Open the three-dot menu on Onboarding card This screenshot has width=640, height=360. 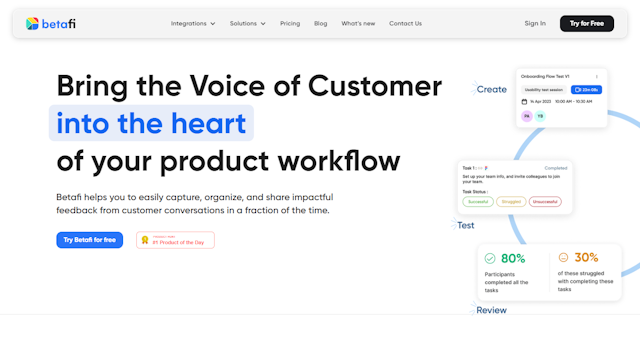597,77
